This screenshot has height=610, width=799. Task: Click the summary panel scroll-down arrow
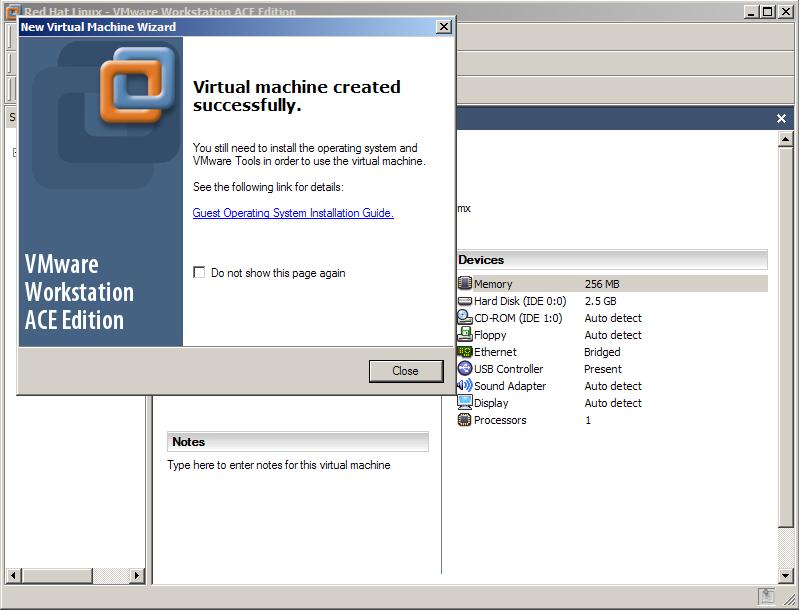[x=785, y=574]
